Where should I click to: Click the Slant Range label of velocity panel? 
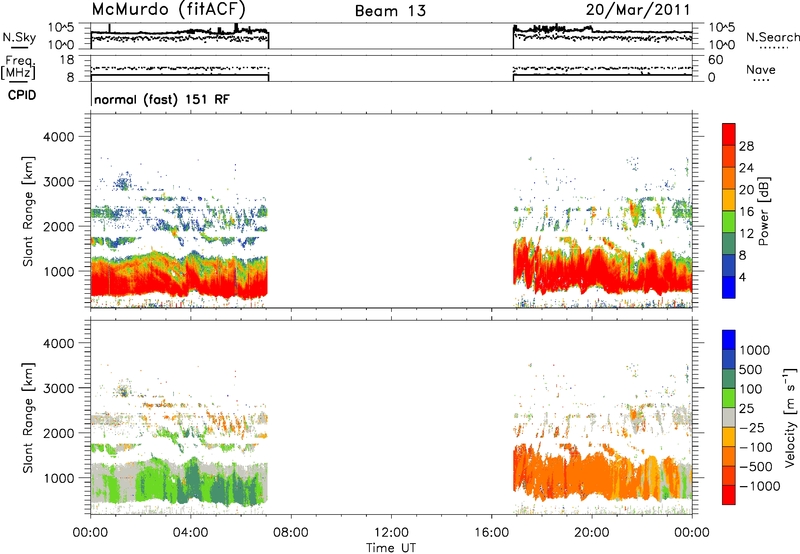coord(28,417)
